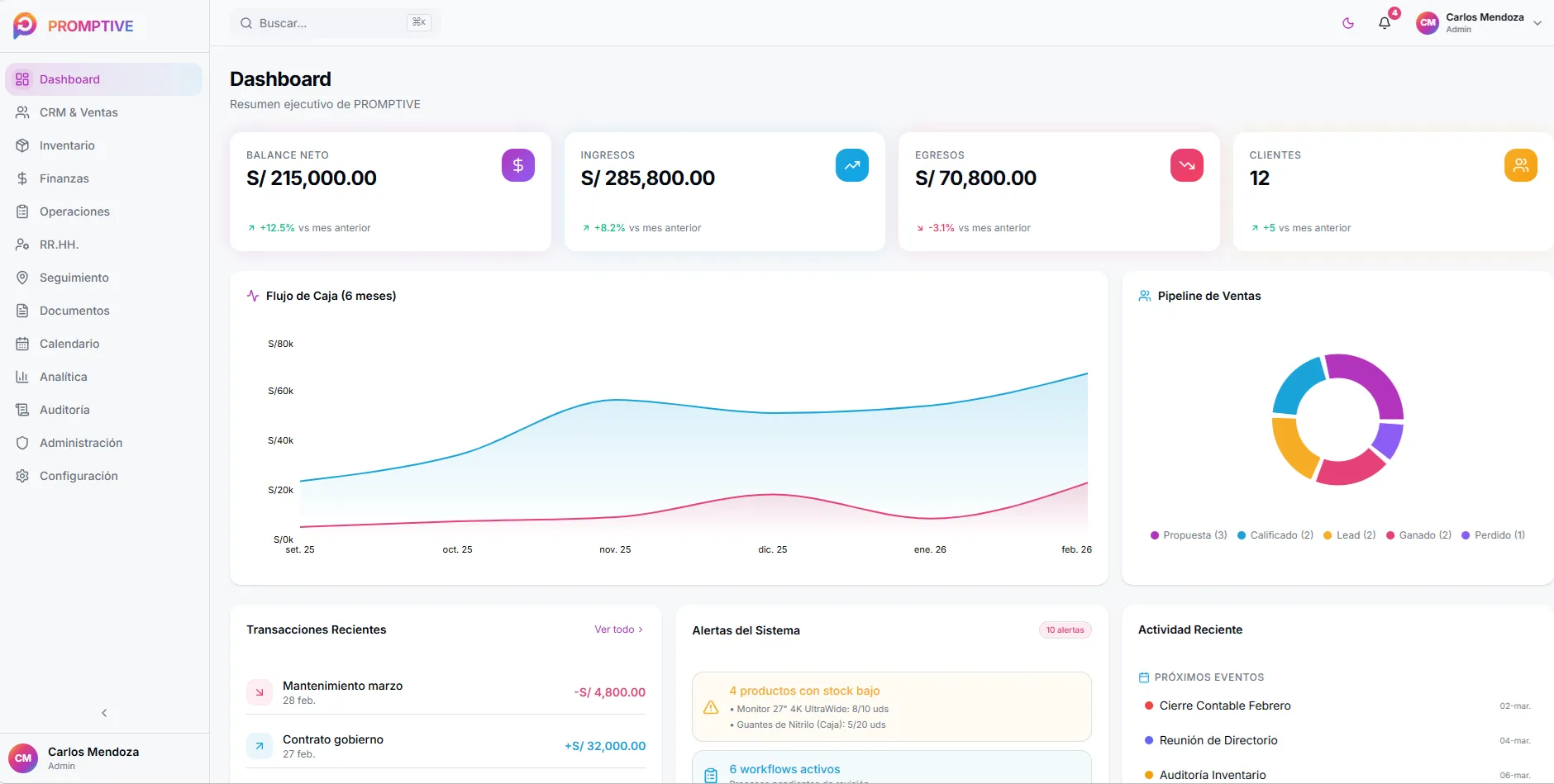Collapse the sidebar with the chevron

(104, 712)
